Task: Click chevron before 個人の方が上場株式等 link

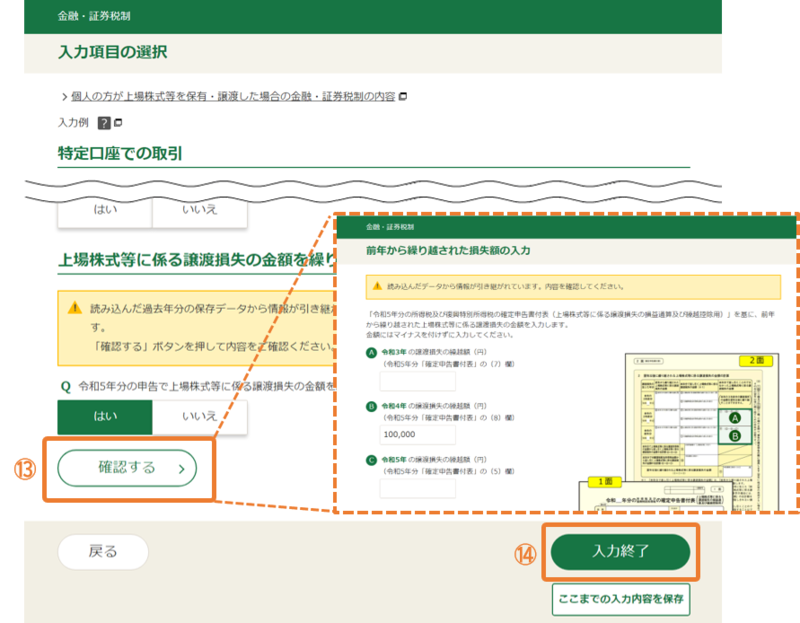Action: pos(63,97)
